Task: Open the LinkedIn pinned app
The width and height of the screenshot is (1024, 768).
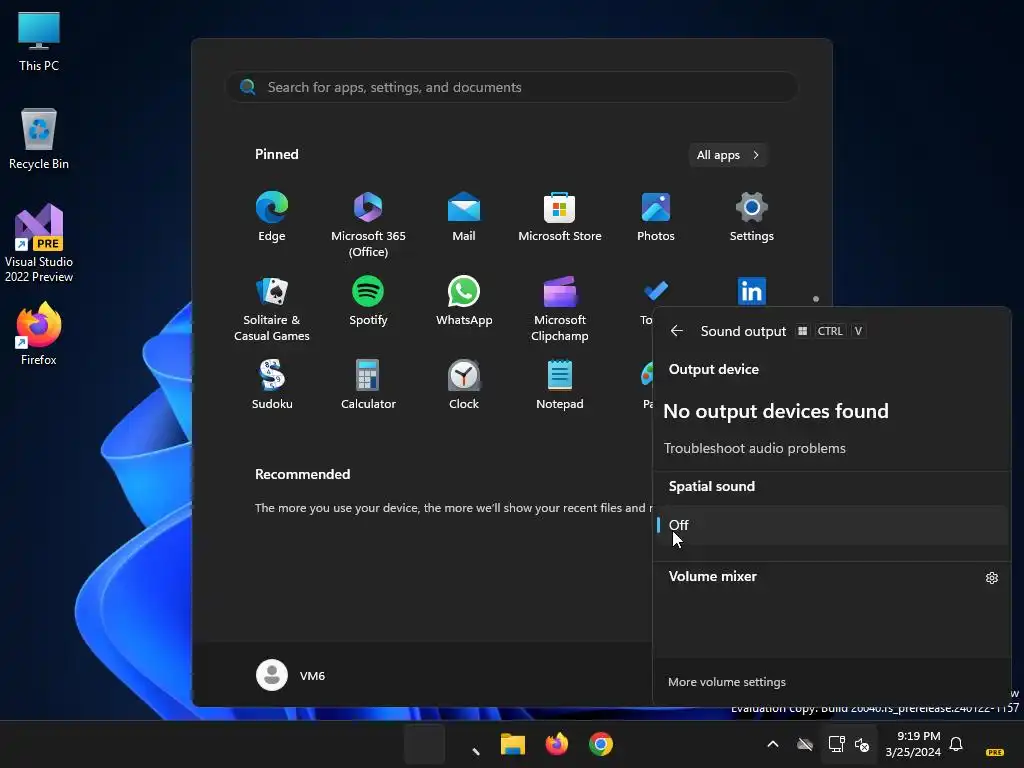Action: pyautogui.click(x=752, y=291)
